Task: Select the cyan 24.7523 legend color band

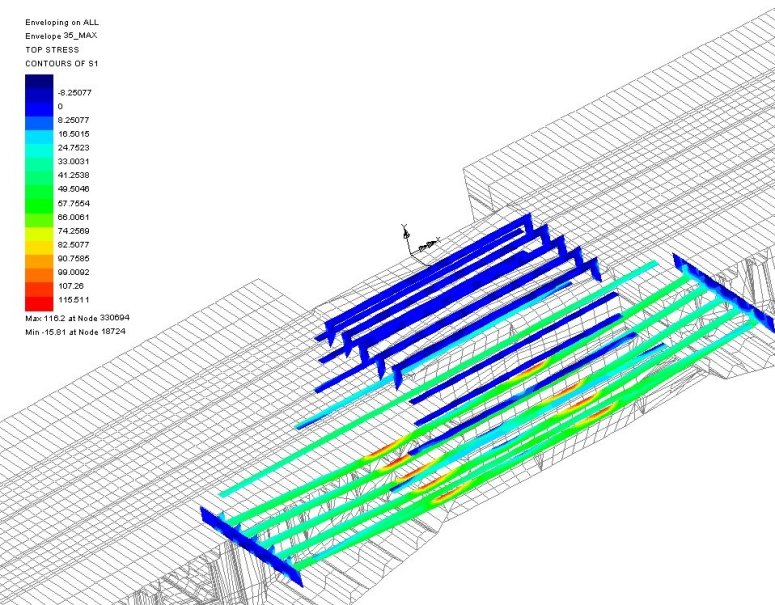Action: coord(39,145)
